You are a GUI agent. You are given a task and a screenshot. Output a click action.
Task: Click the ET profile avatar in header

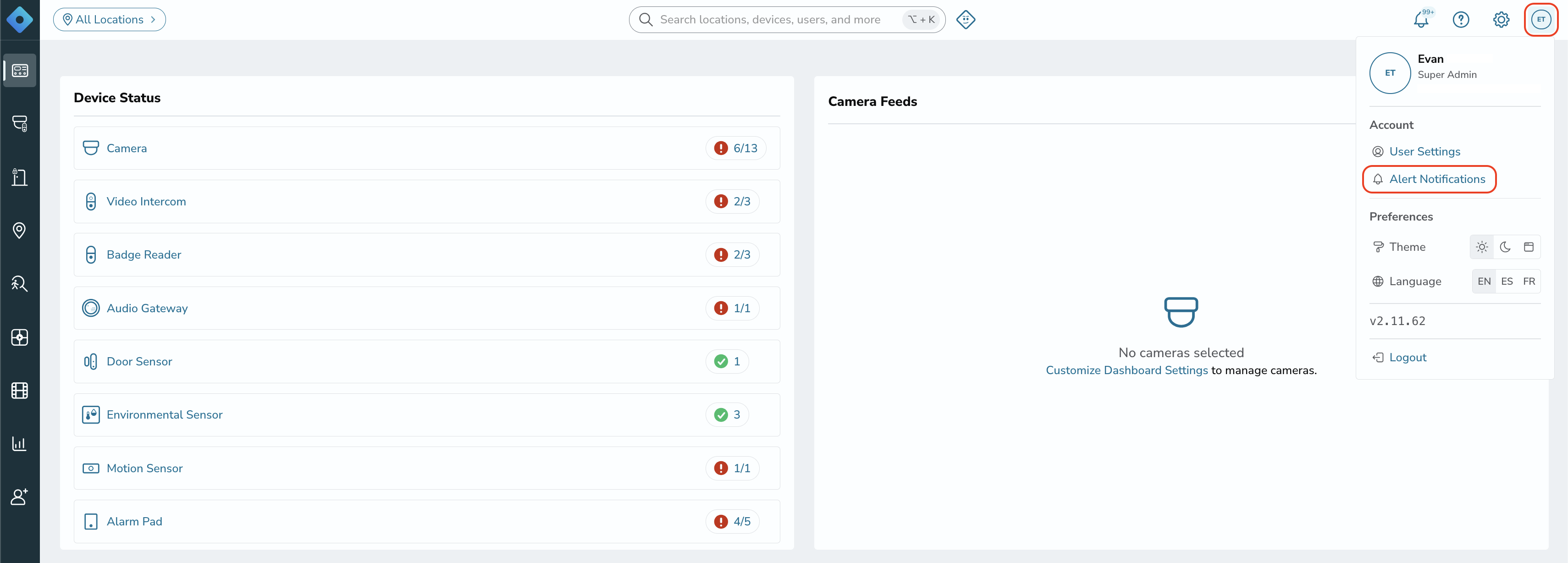click(1540, 19)
